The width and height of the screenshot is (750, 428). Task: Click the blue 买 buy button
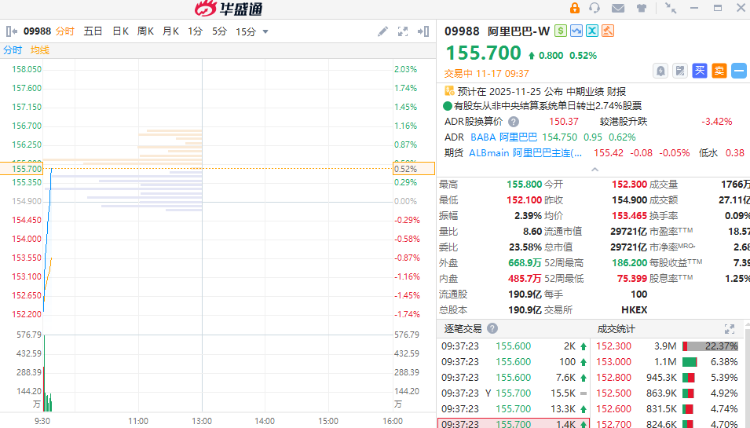pos(700,70)
